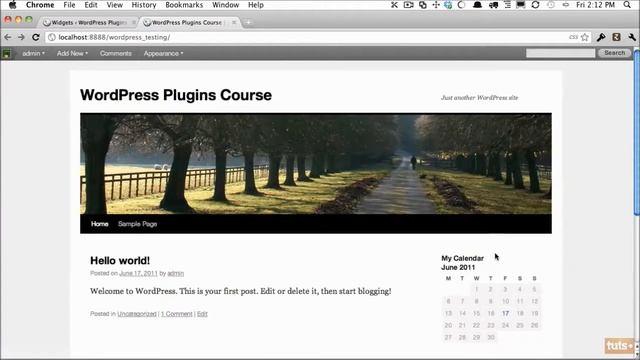
Task: Open the Window menu
Action: coord(225,5)
